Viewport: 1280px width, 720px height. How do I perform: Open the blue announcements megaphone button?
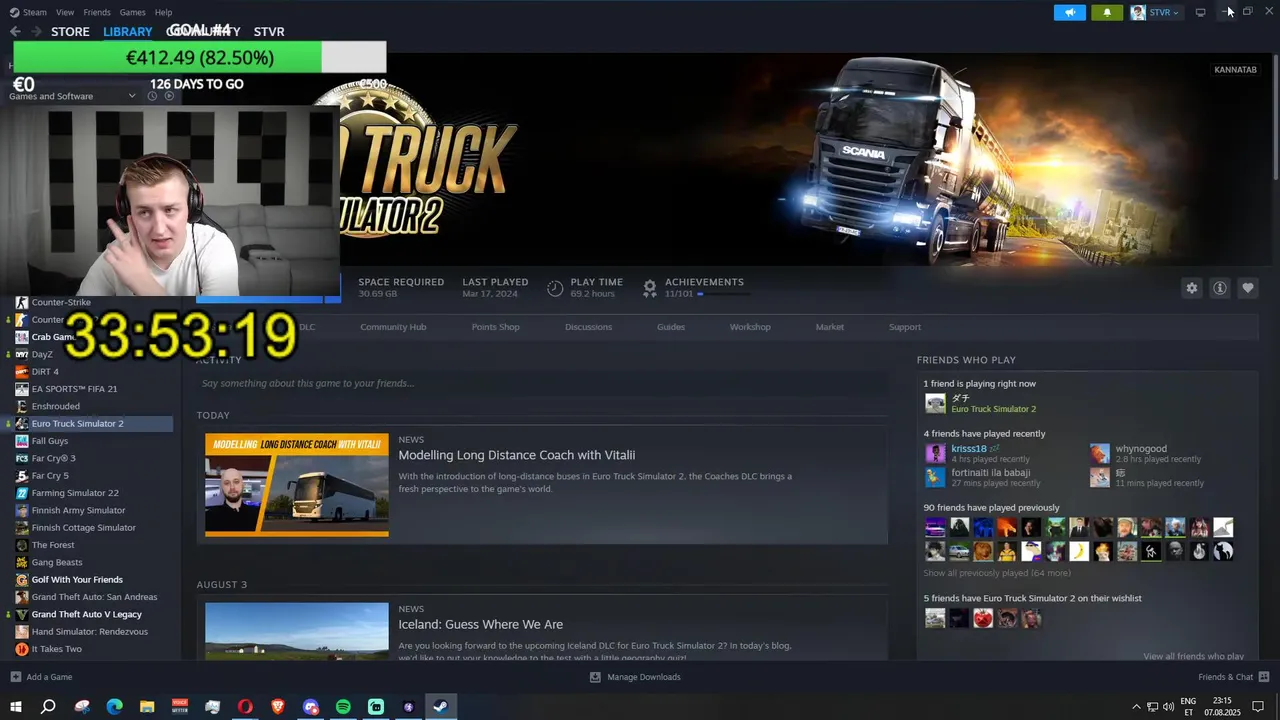tap(1069, 12)
